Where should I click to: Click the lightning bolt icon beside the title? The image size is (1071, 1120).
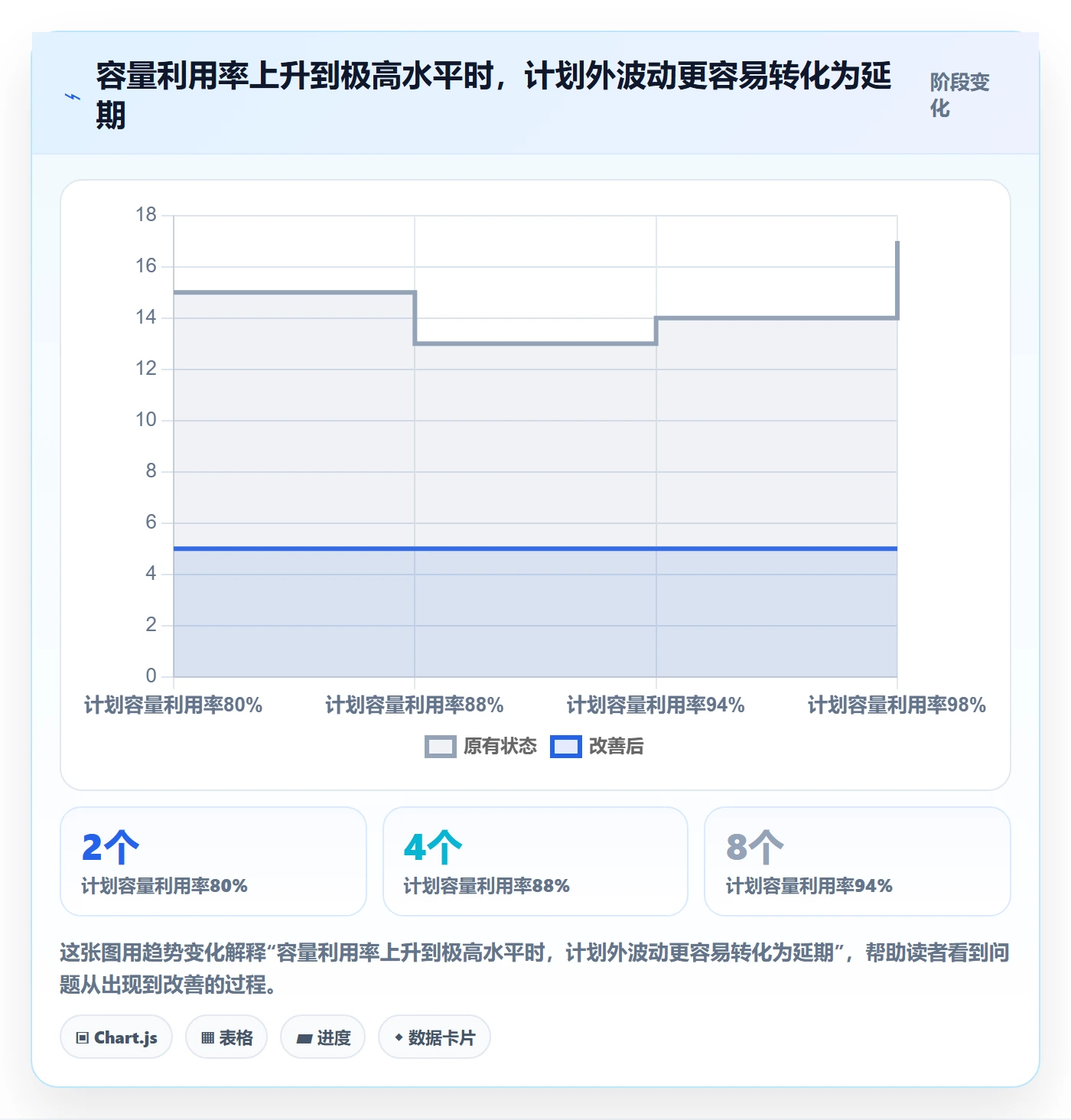73,96
